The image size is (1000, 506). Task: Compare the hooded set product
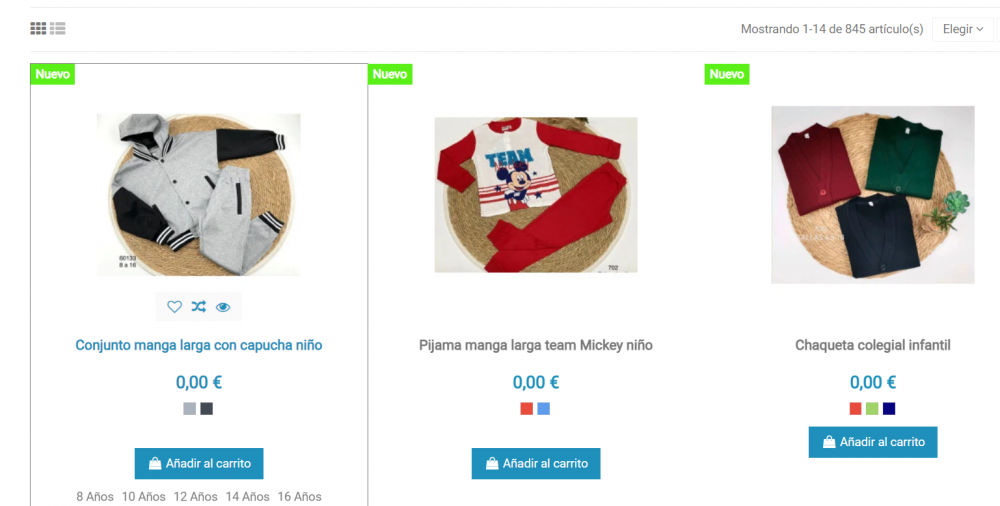click(198, 307)
